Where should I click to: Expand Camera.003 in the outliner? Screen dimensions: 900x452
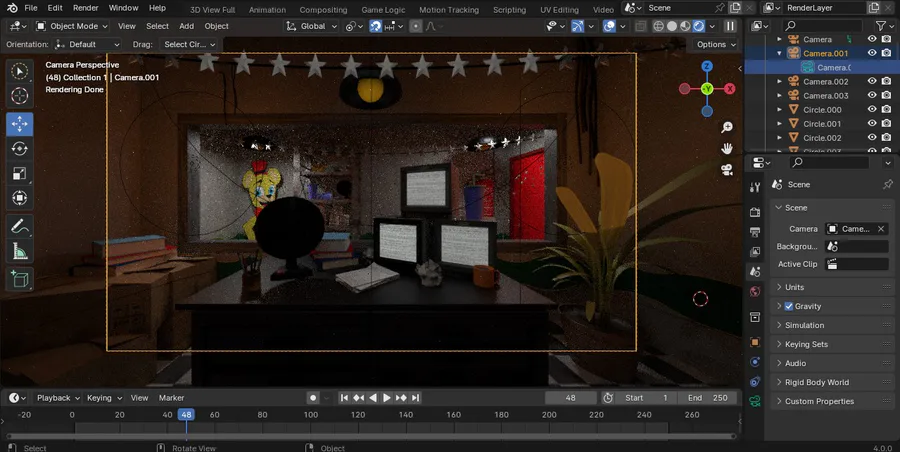(x=779, y=95)
